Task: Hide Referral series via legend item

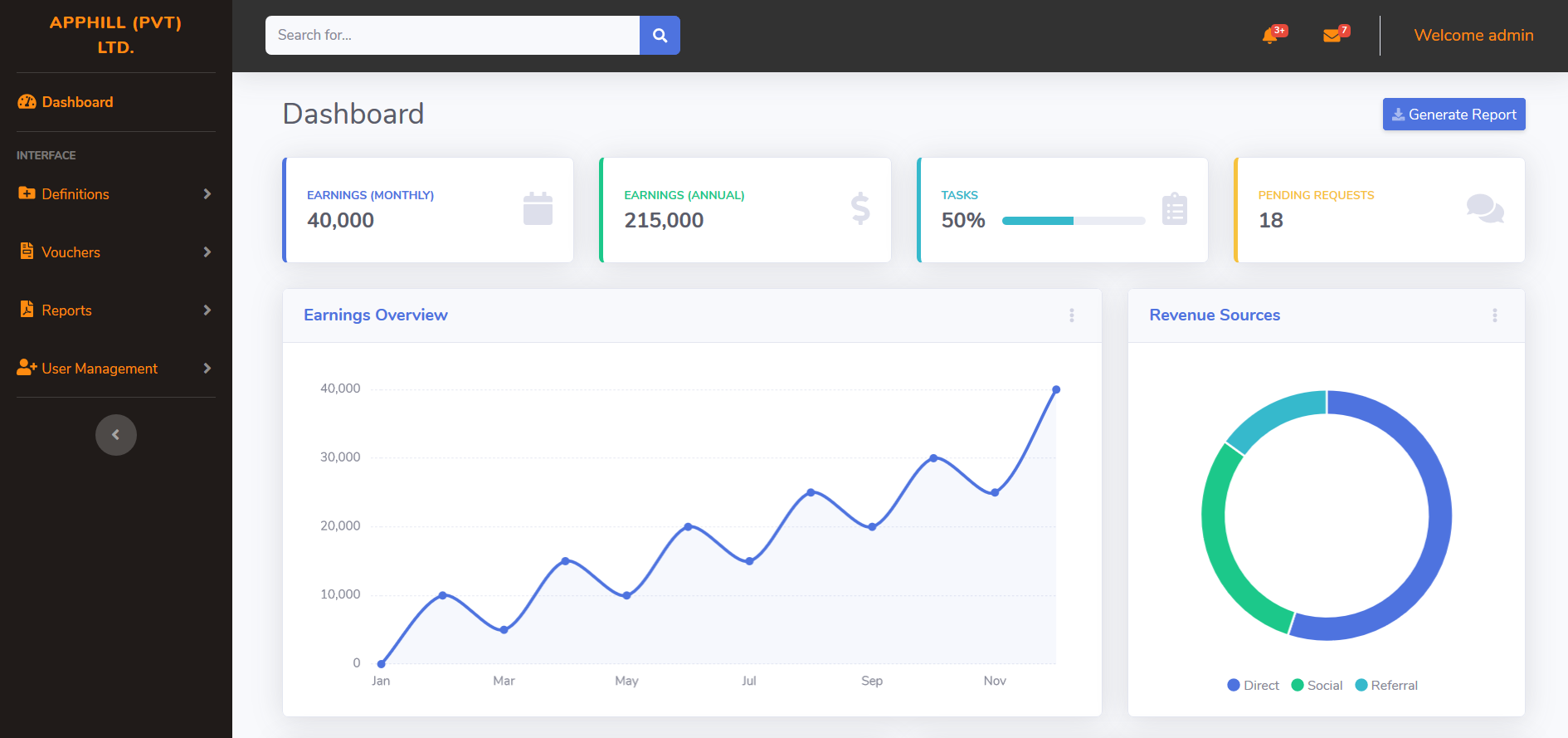Action: [x=1385, y=685]
